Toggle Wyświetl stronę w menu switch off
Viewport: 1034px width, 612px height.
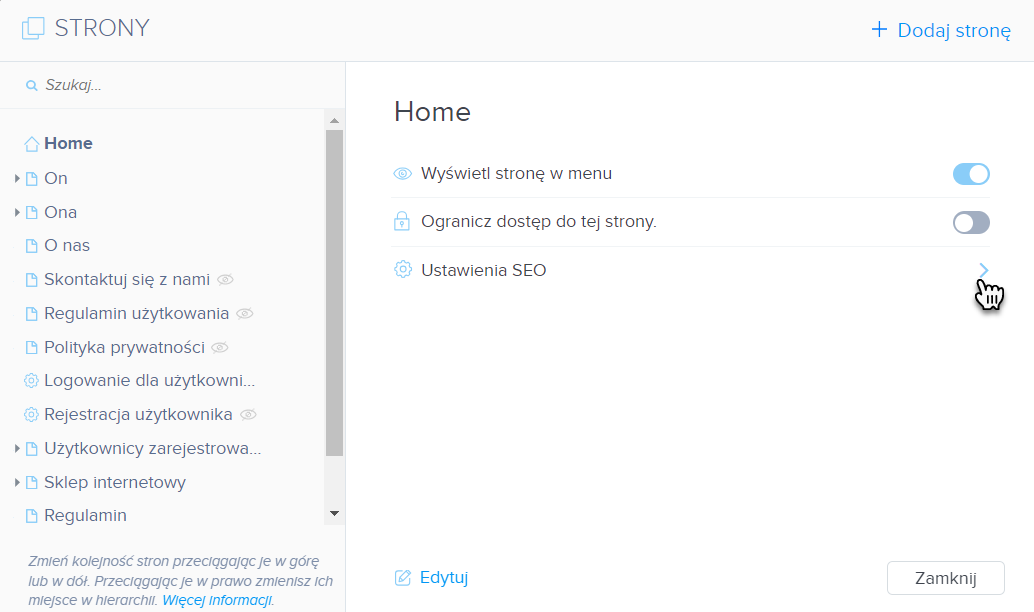(x=971, y=174)
